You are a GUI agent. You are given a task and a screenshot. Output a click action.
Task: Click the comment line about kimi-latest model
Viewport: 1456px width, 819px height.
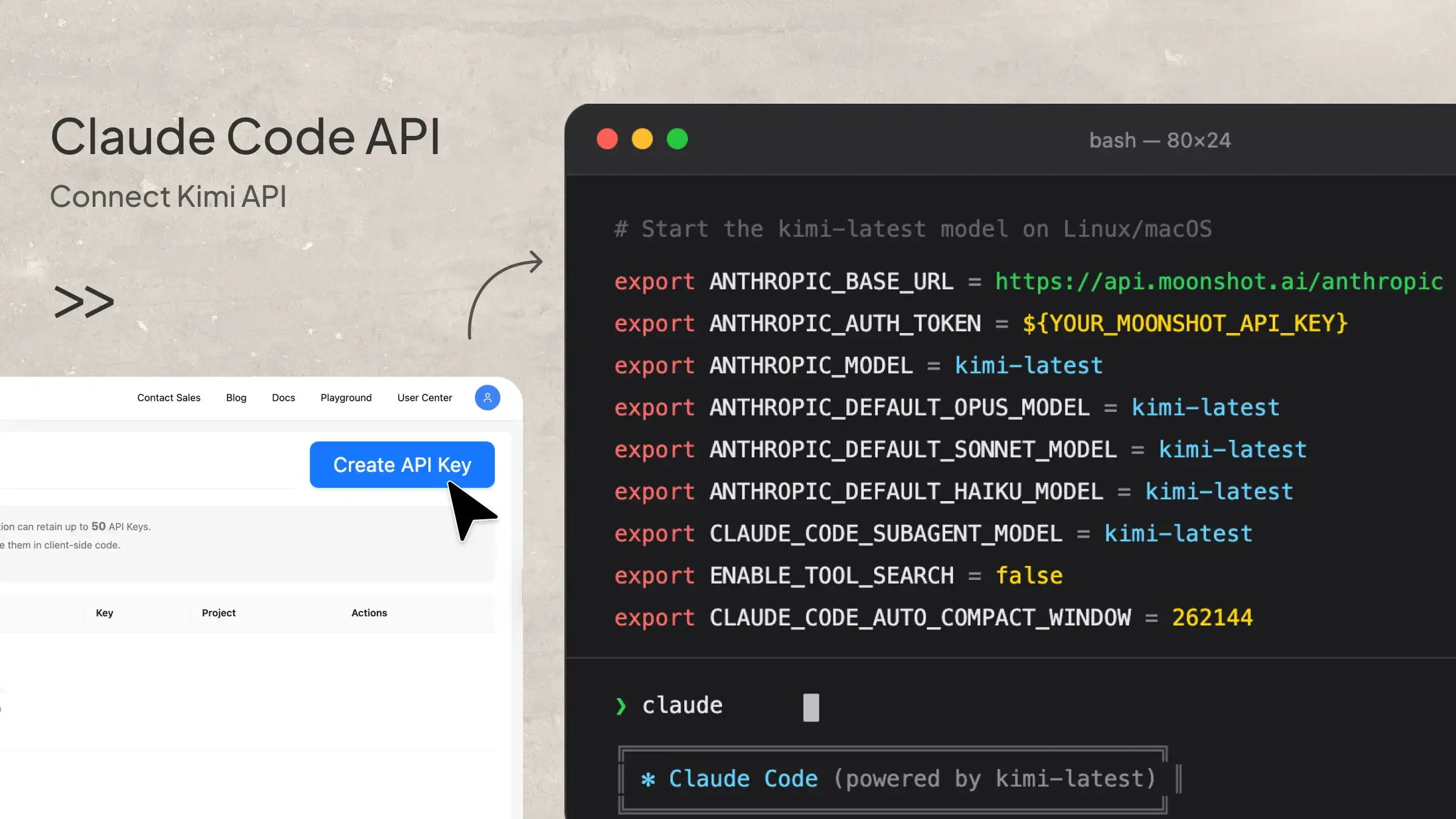tap(913, 229)
